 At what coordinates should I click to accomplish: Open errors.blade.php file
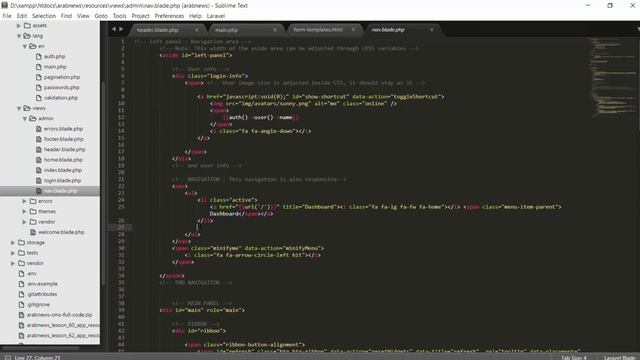(x=63, y=129)
